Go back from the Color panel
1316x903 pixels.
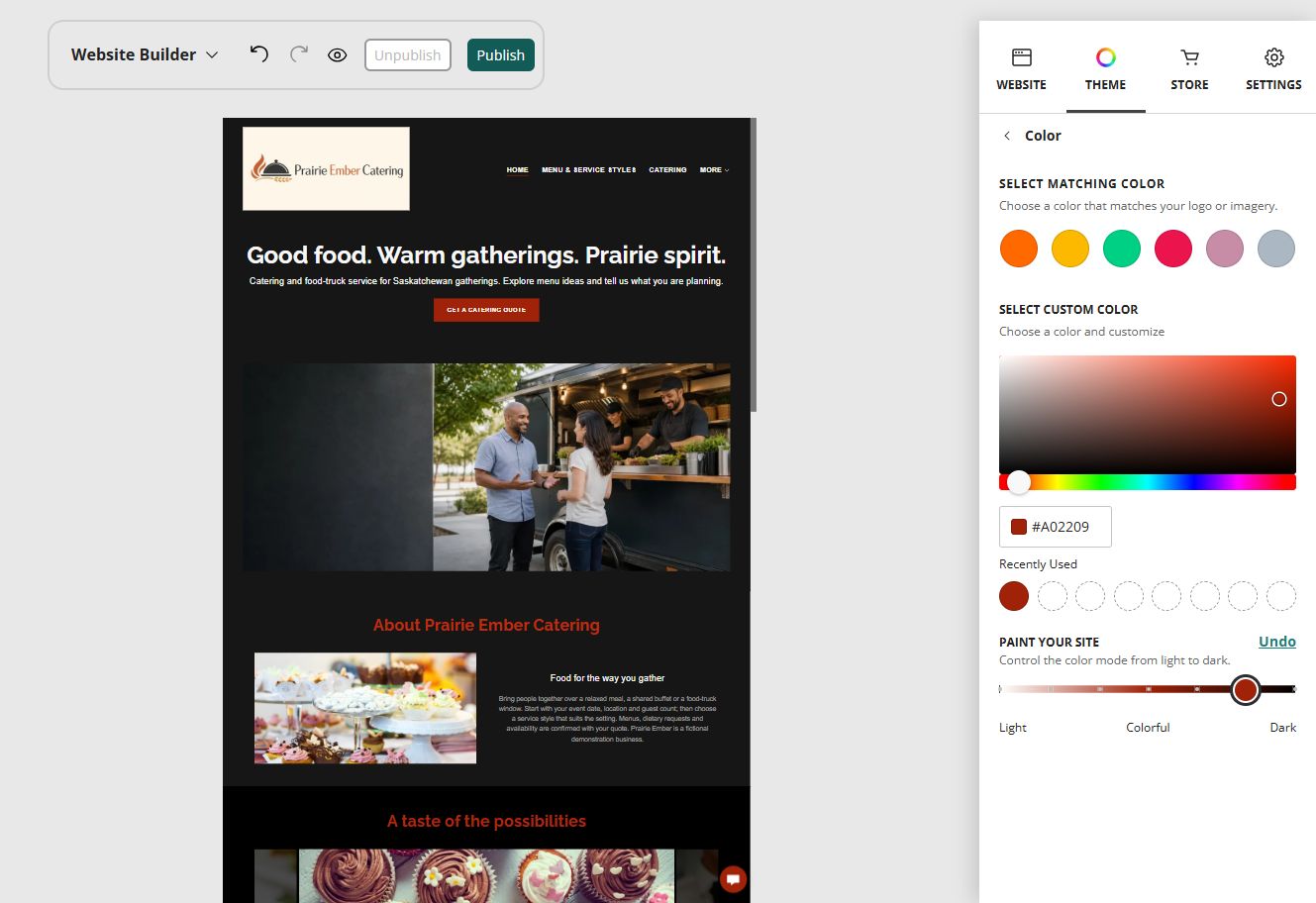[1007, 136]
